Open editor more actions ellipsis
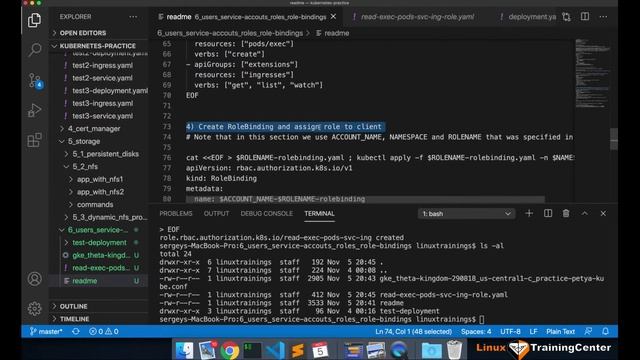The width and height of the screenshot is (640, 360). (603, 17)
